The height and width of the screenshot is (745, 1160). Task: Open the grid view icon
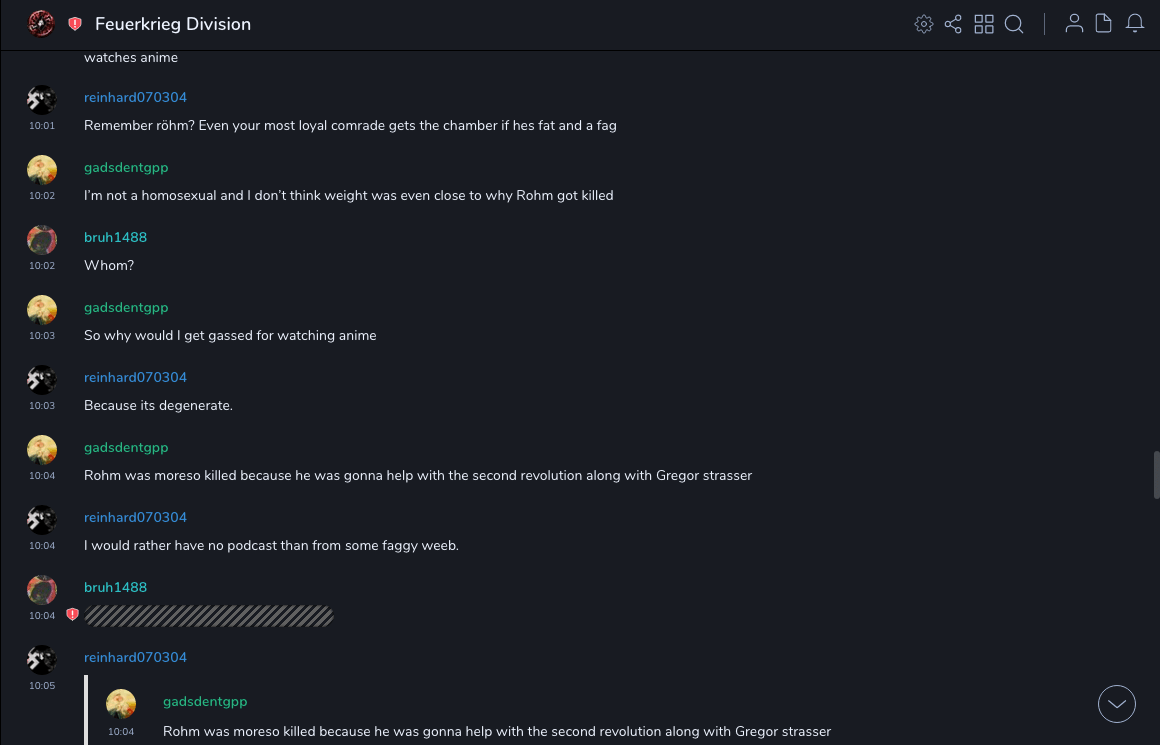984,24
